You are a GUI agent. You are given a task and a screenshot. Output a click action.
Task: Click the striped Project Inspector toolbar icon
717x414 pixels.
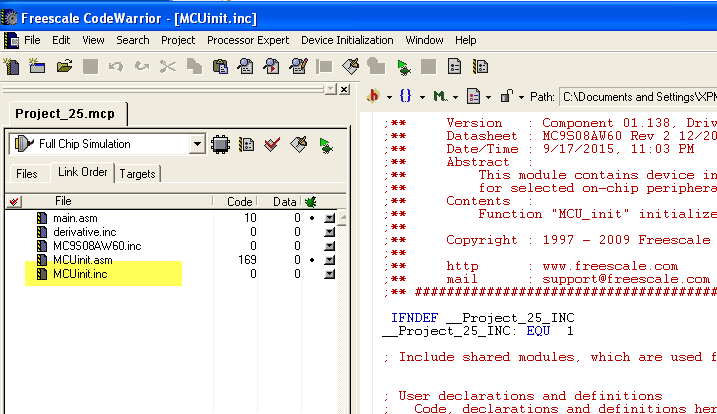[x=480, y=67]
